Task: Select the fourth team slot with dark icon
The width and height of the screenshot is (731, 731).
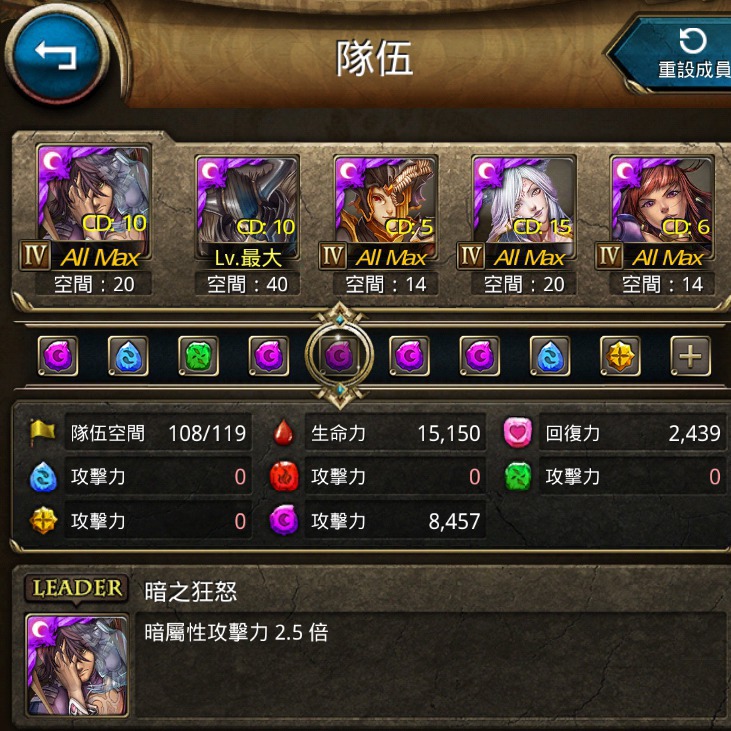Action: [269, 356]
